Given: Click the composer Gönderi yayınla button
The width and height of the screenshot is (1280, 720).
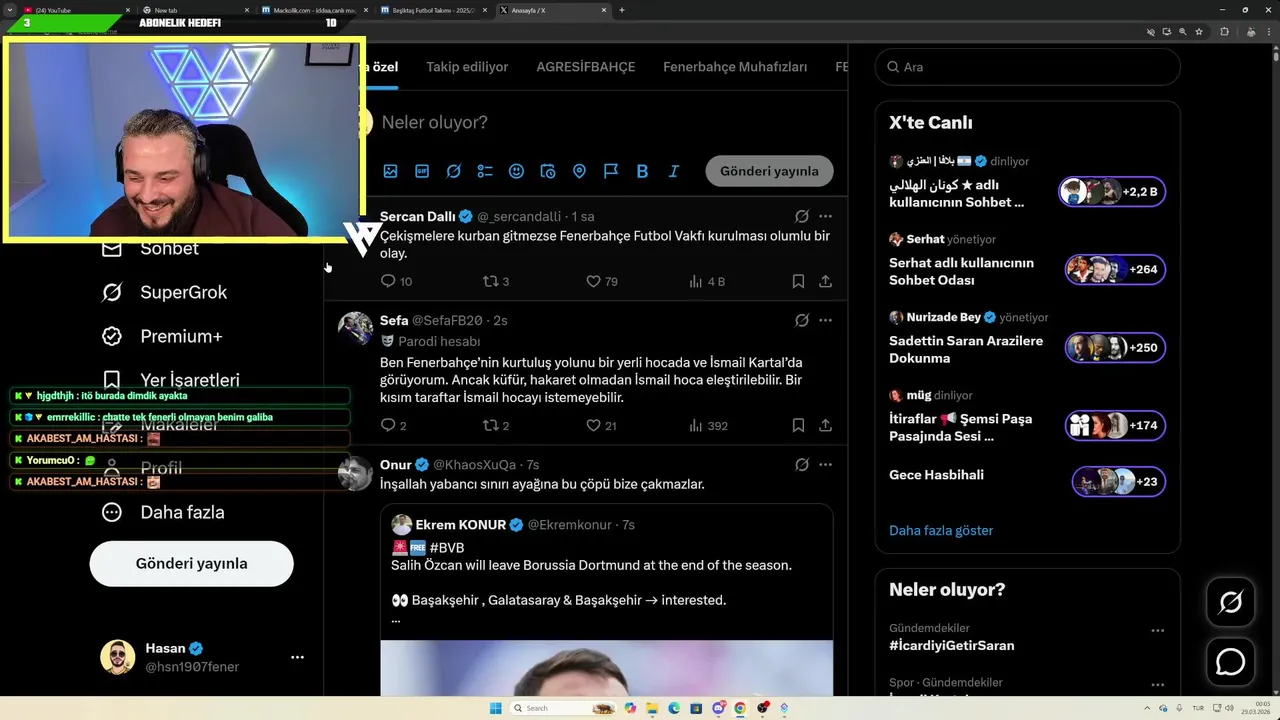Looking at the screenshot, I should pyautogui.click(x=769, y=171).
